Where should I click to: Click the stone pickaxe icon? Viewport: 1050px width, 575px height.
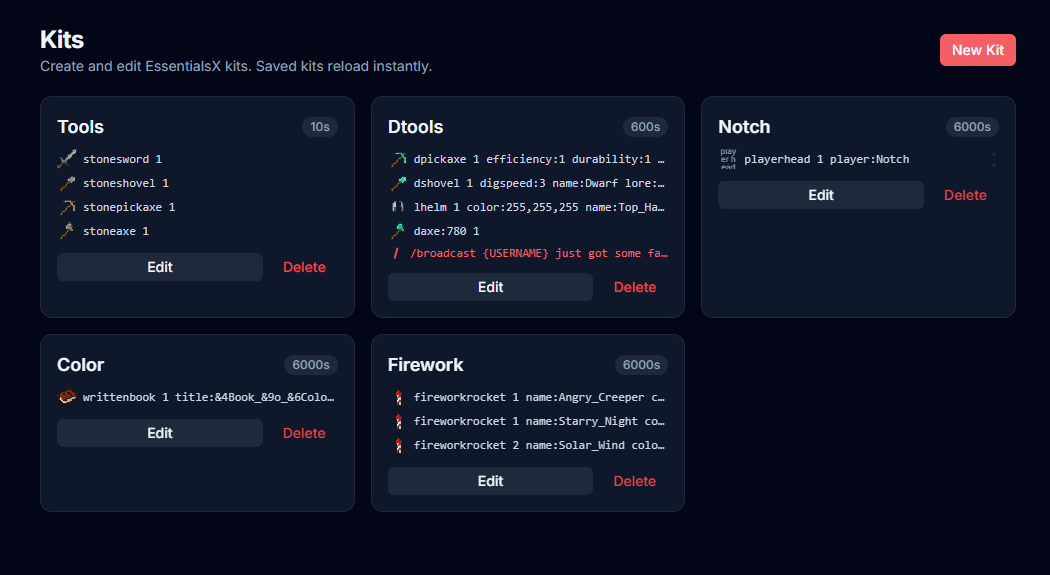[67, 208]
